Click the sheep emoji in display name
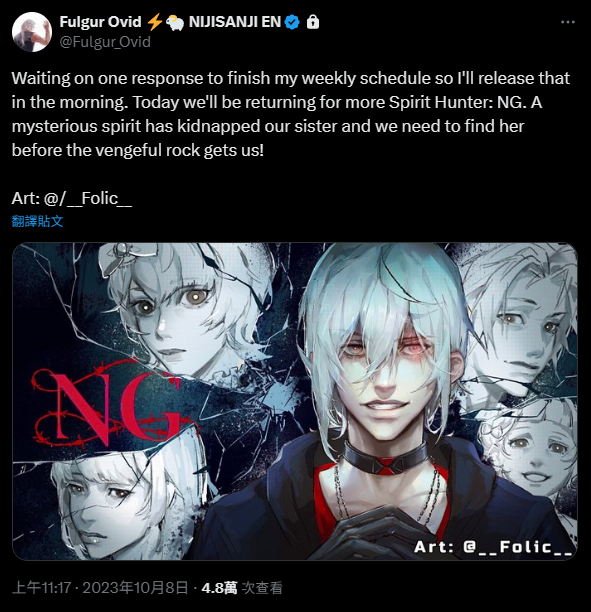The height and width of the screenshot is (612, 591). point(174,23)
